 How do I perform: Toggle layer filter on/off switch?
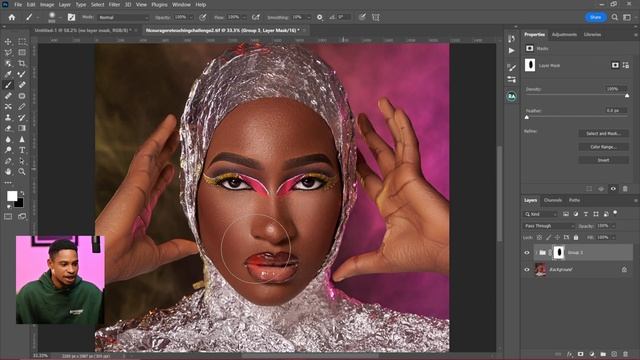(x=615, y=213)
